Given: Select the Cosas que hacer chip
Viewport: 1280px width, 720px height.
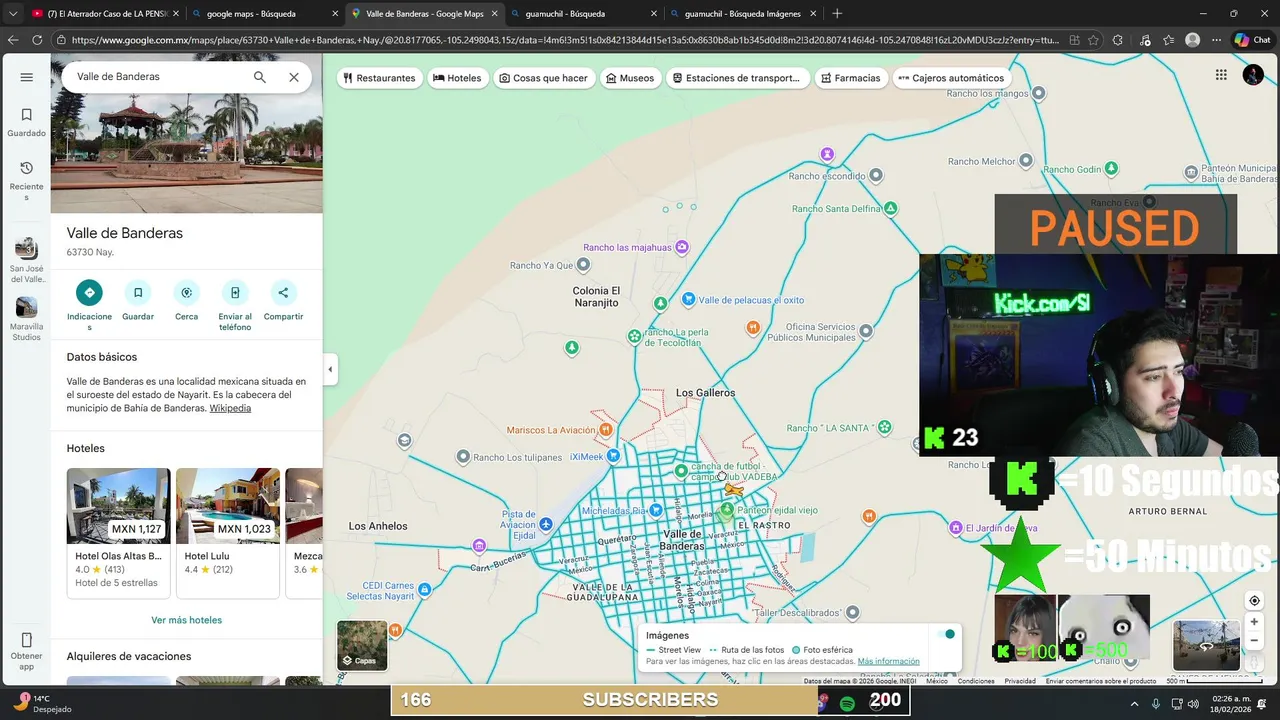Looking at the screenshot, I should (x=543, y=78).
